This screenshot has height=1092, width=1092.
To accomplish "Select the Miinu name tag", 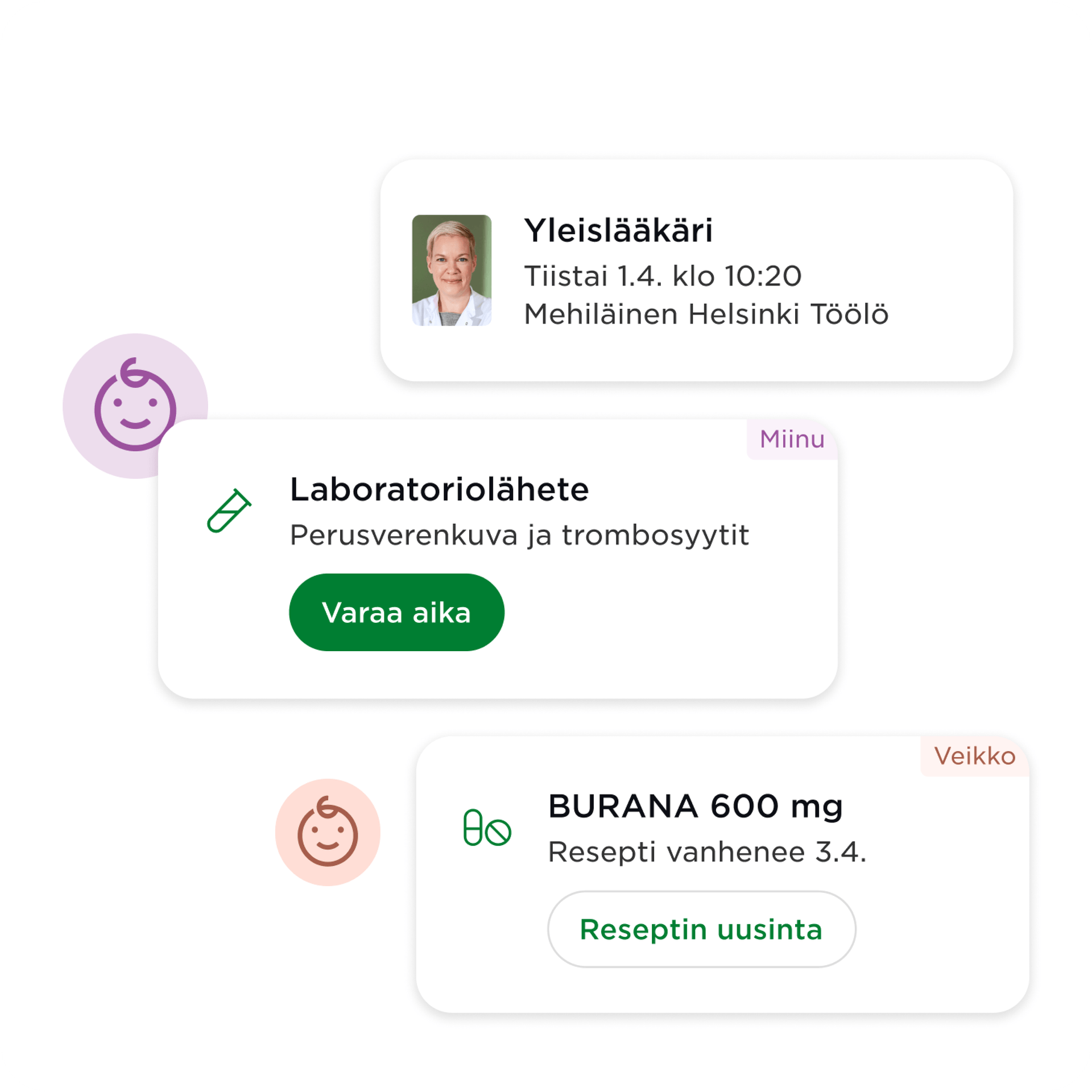I will pyautogui.click(x=792, y=439).
